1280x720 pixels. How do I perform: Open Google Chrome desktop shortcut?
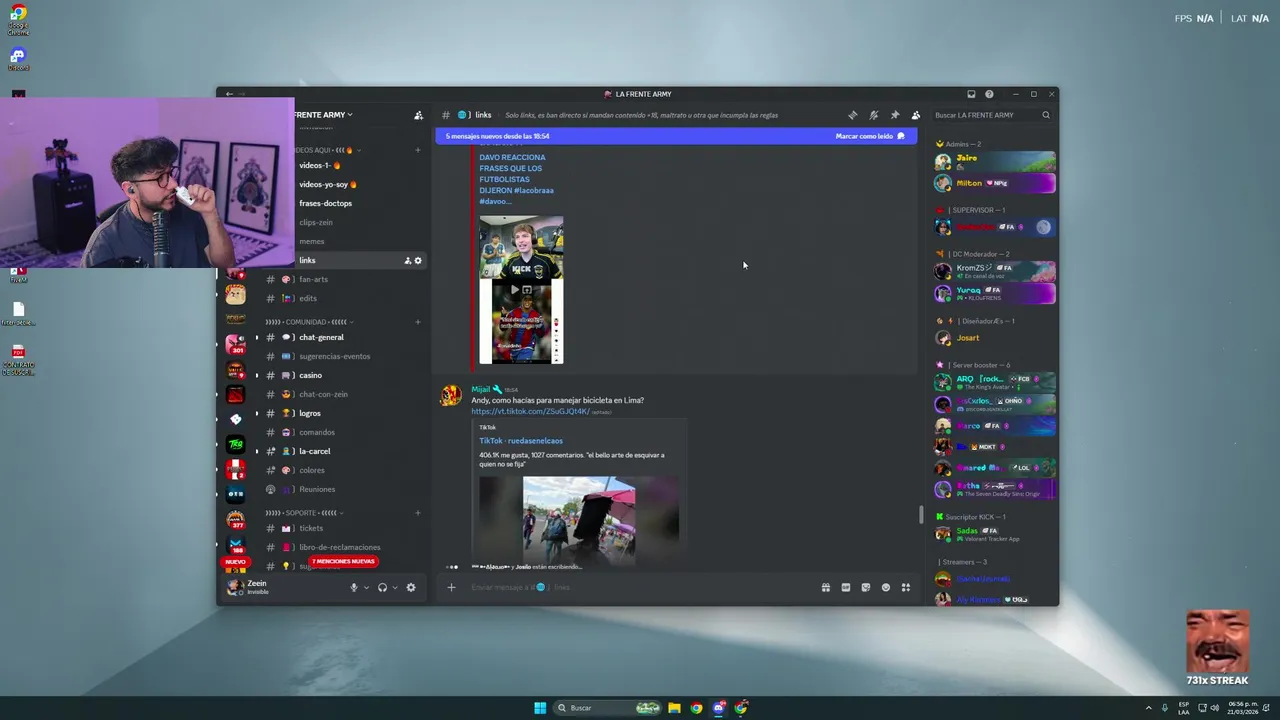18,20
